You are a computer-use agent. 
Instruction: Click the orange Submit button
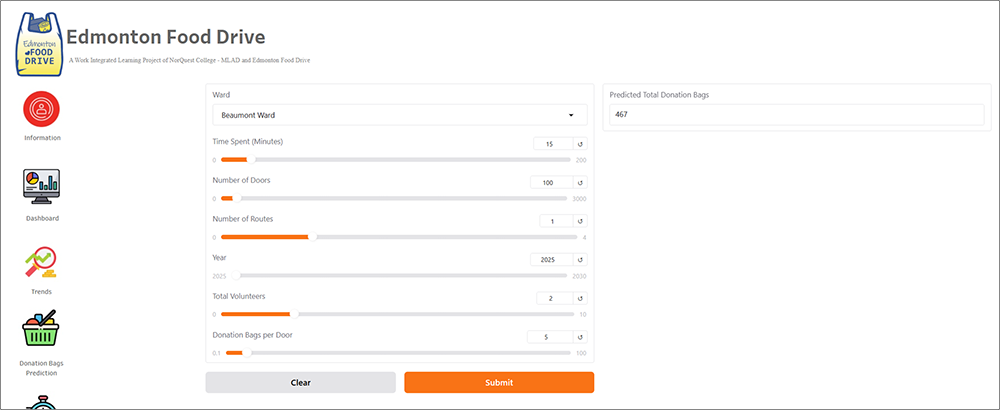pyautogui.click(x=499, y=383)
